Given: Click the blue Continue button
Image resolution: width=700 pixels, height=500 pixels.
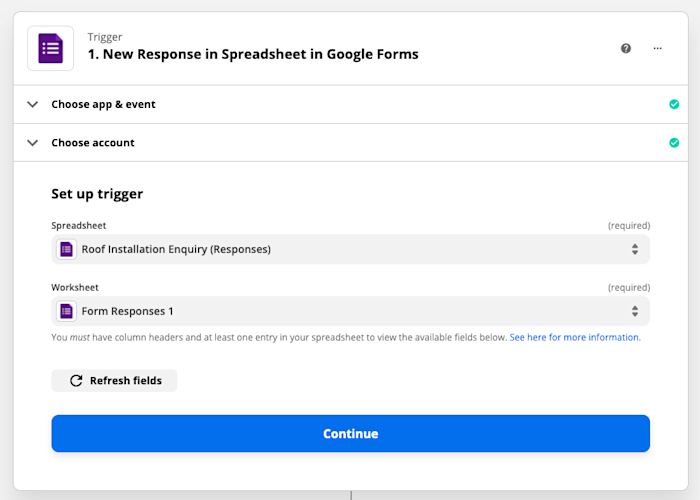Looking at the screenshot, I should [x=350, y=433].
